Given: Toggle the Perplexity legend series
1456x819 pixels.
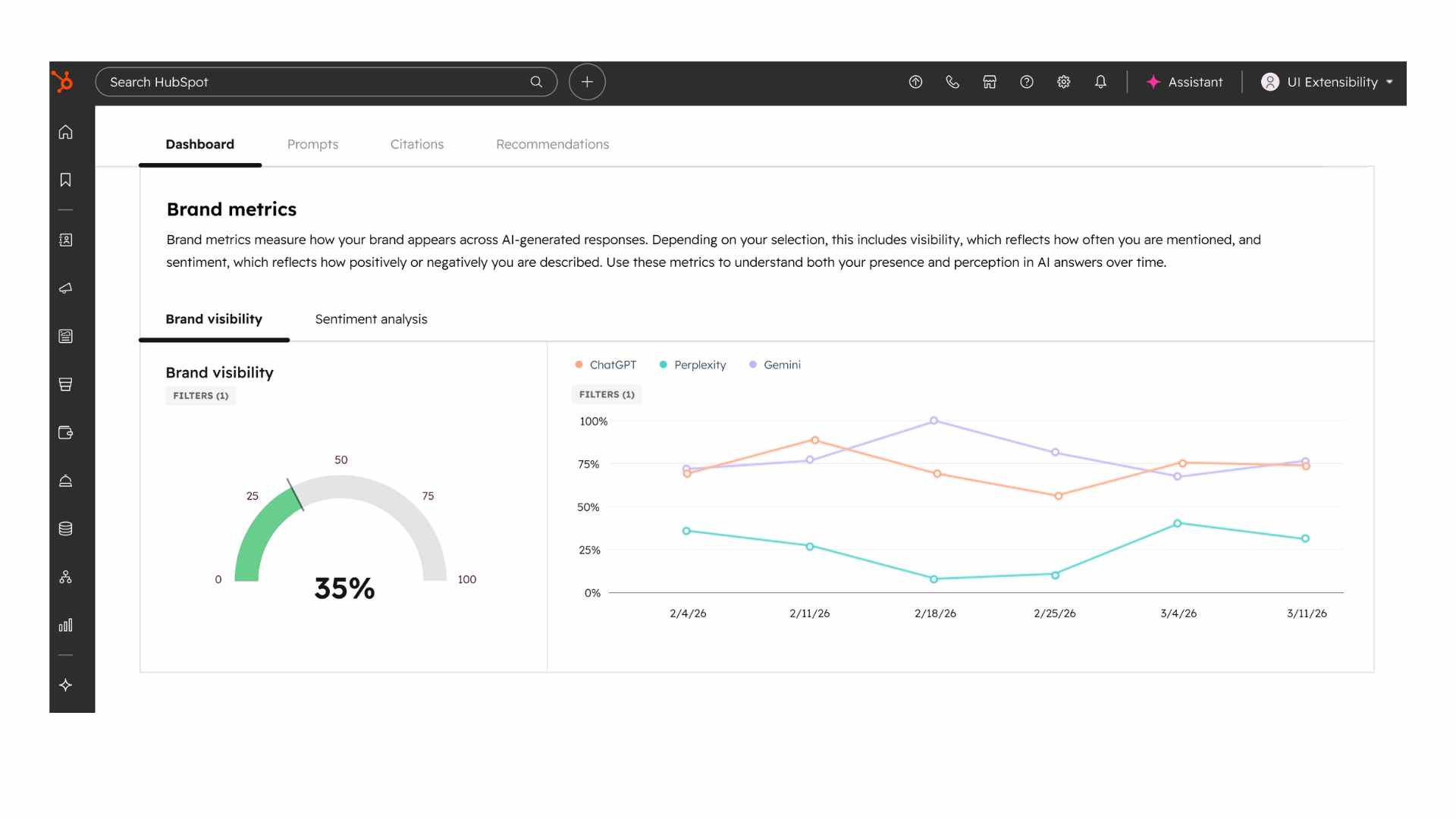Looking at the screenshot, I should [692, 365].
